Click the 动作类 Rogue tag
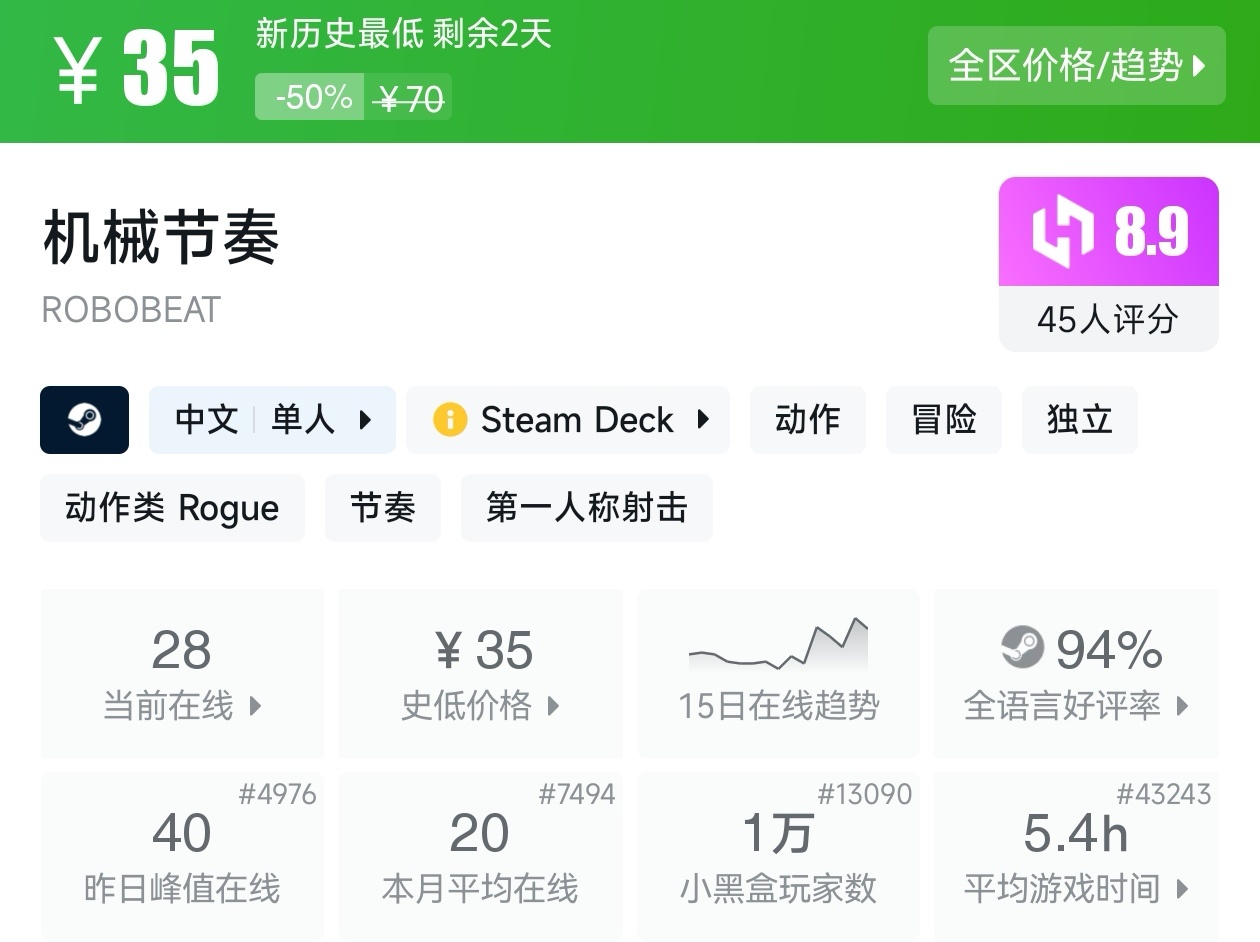Screen dimensions: 1260x942 pos(172,508)
